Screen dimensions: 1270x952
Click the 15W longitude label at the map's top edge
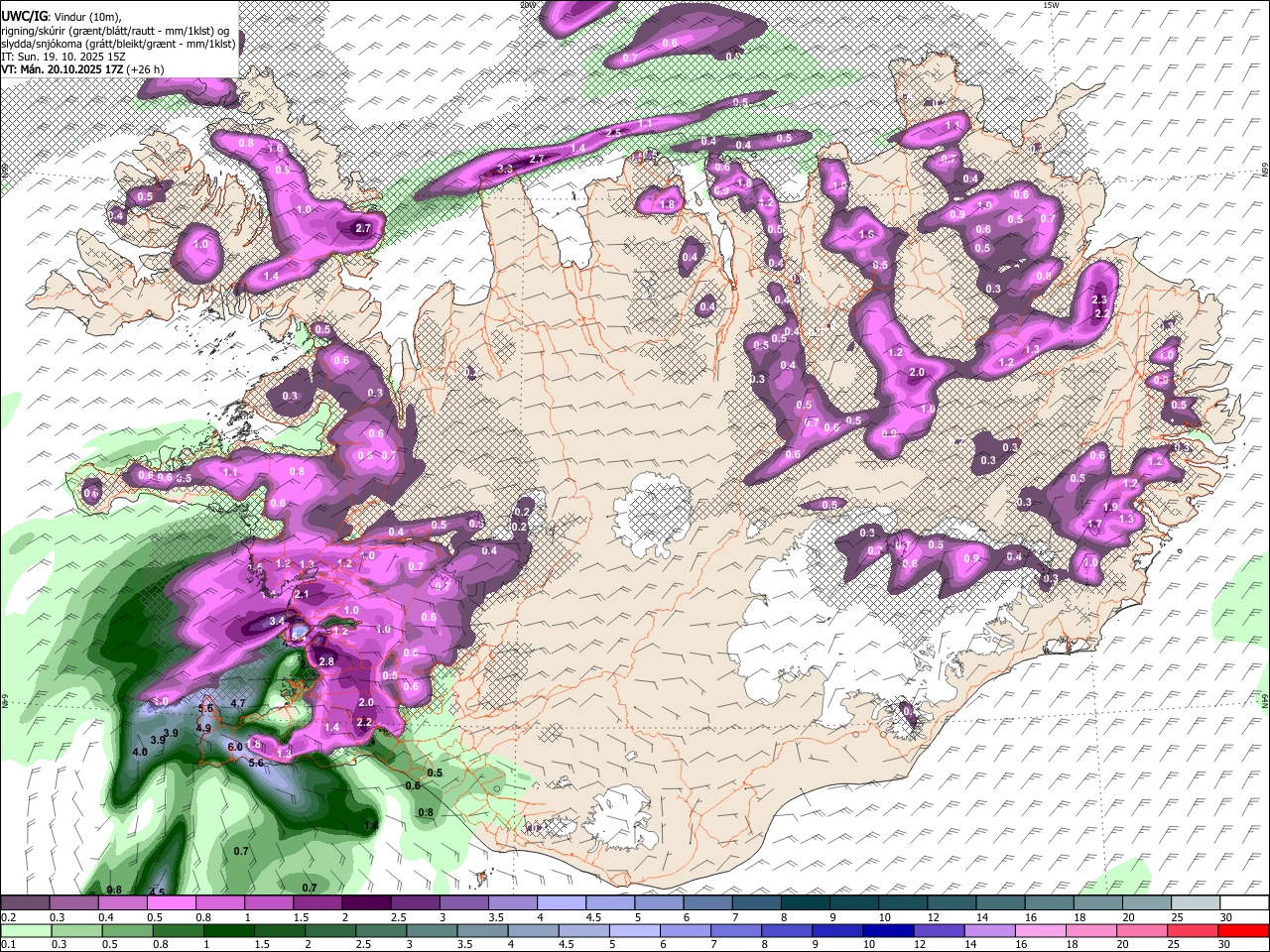click(1051, 5)
